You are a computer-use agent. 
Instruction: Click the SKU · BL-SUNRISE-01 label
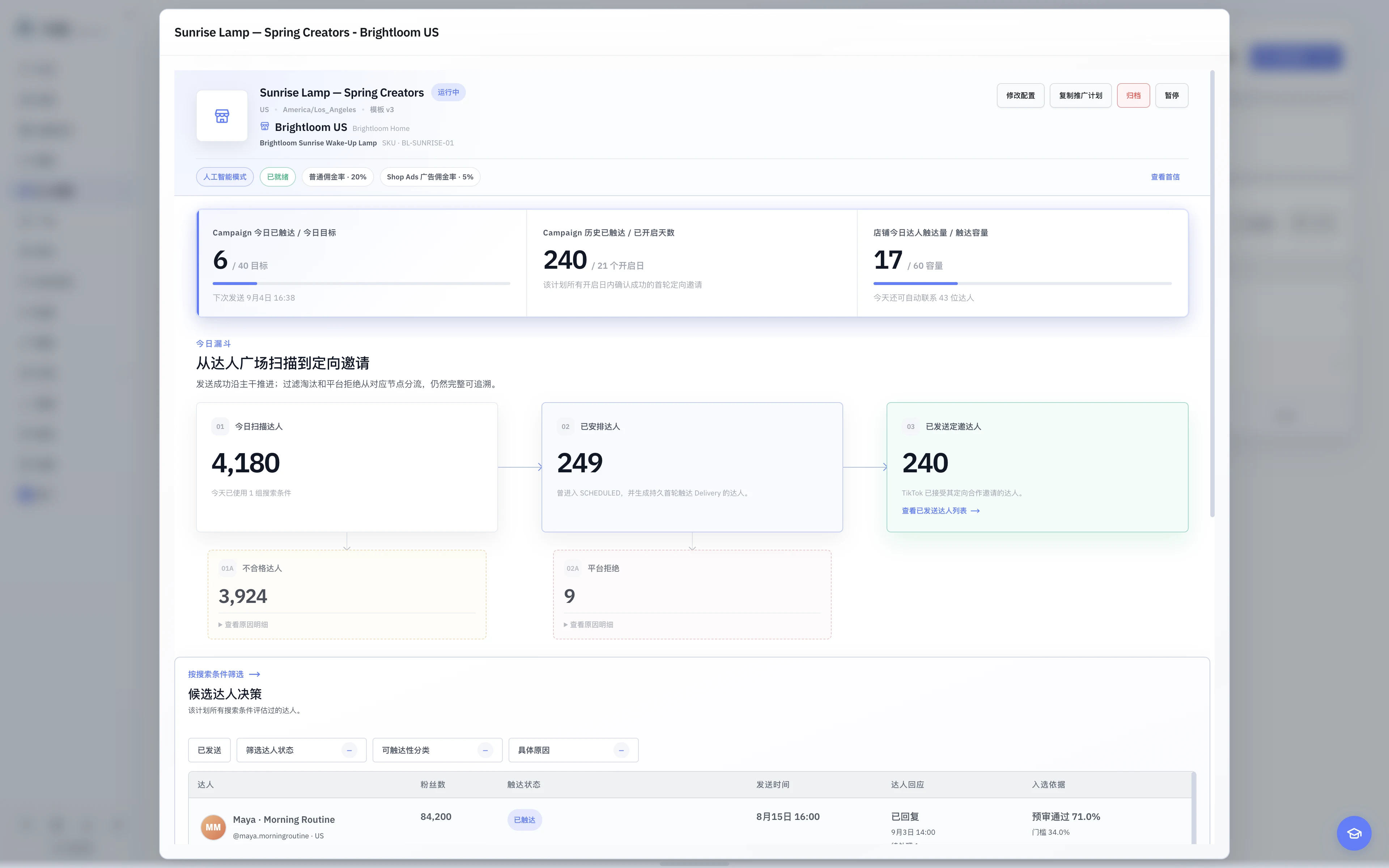point(418,143)
